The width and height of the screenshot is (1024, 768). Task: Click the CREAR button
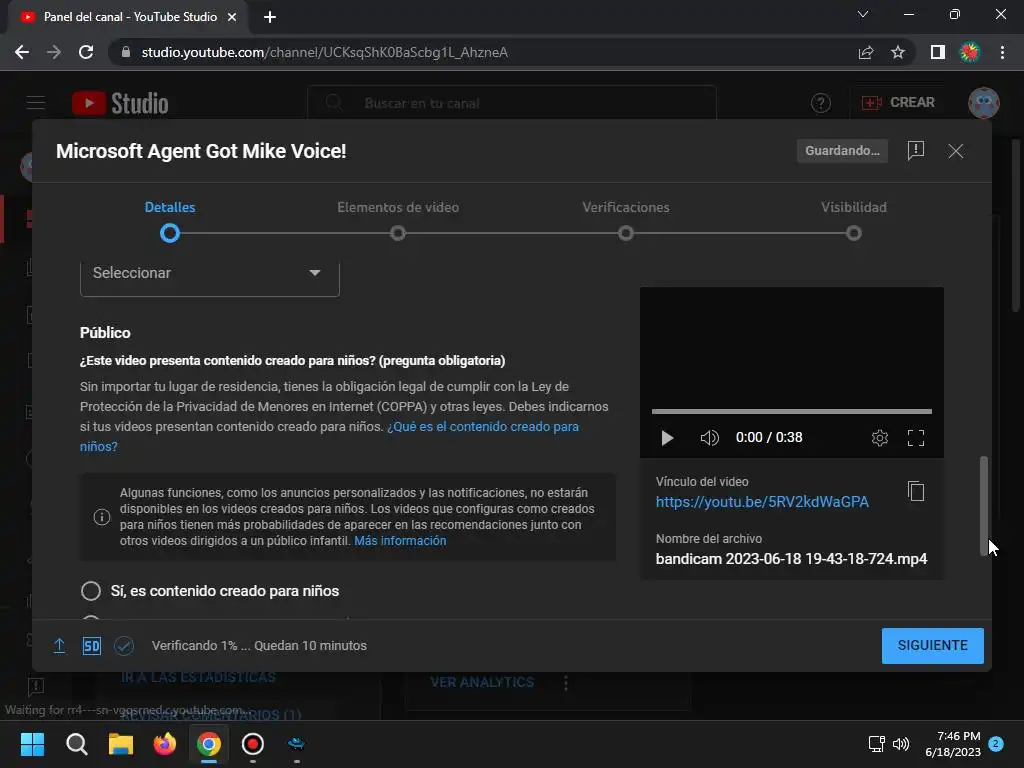(898, 103)
